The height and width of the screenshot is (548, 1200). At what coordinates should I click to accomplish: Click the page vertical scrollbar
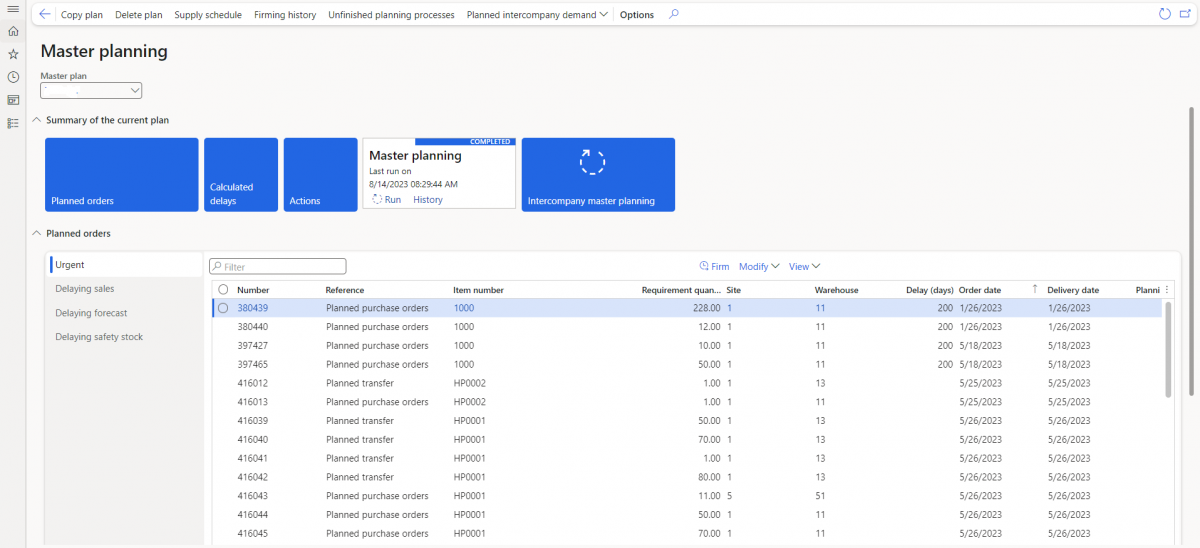tap(1190, 250)
